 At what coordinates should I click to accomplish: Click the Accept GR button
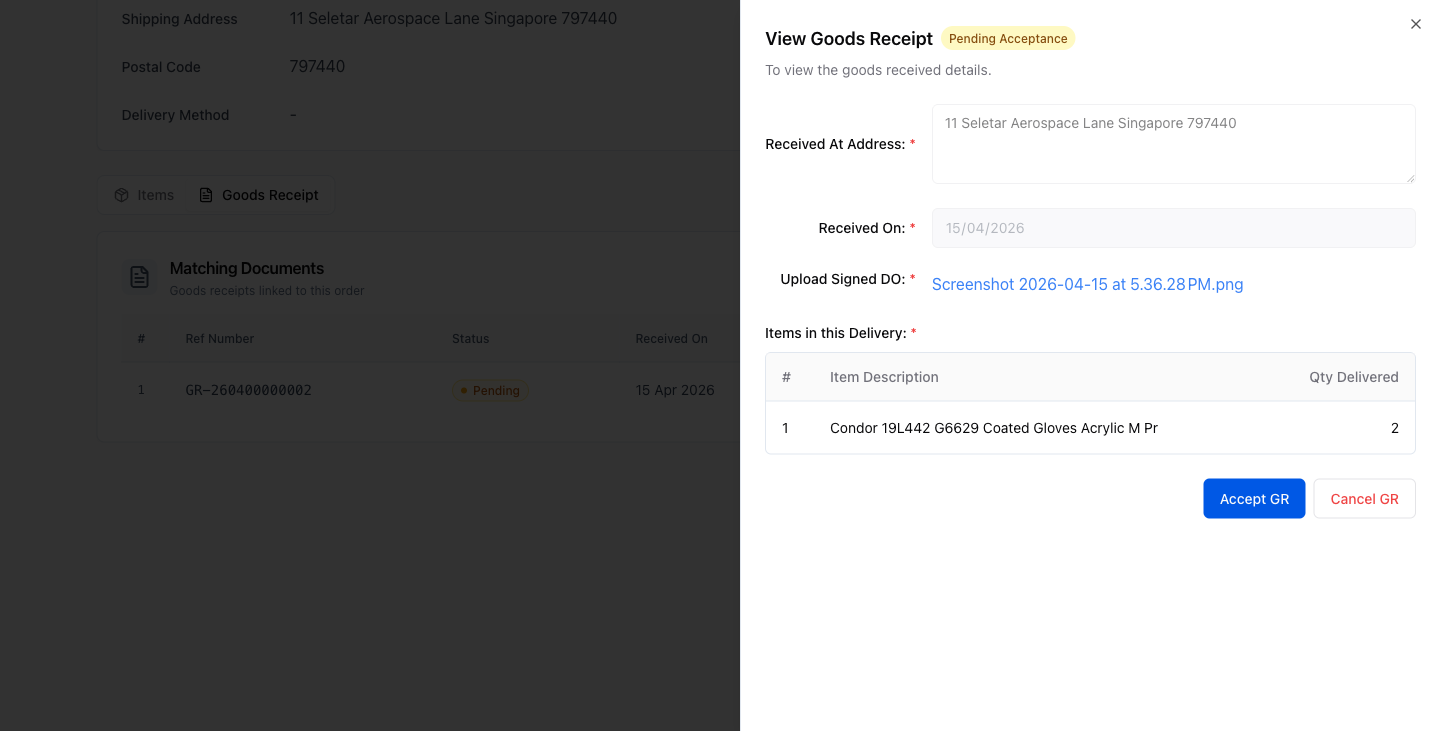pos(1254,498)
